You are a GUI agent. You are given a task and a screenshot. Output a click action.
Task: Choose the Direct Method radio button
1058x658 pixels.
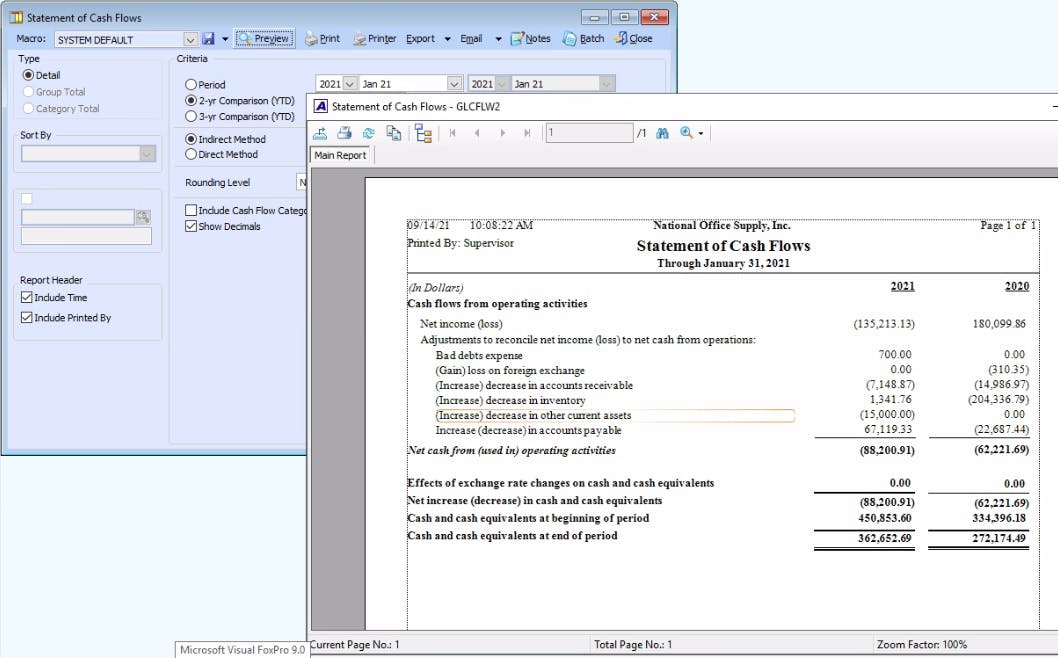coord(191,155)
